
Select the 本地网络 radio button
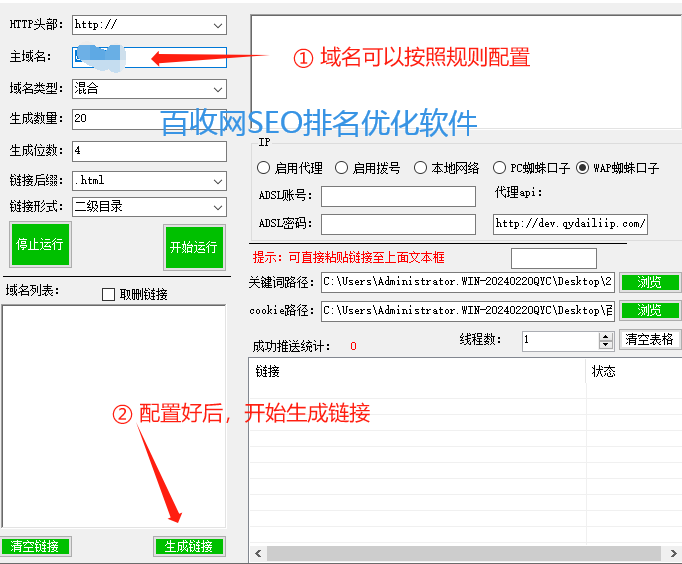(420, 168)
